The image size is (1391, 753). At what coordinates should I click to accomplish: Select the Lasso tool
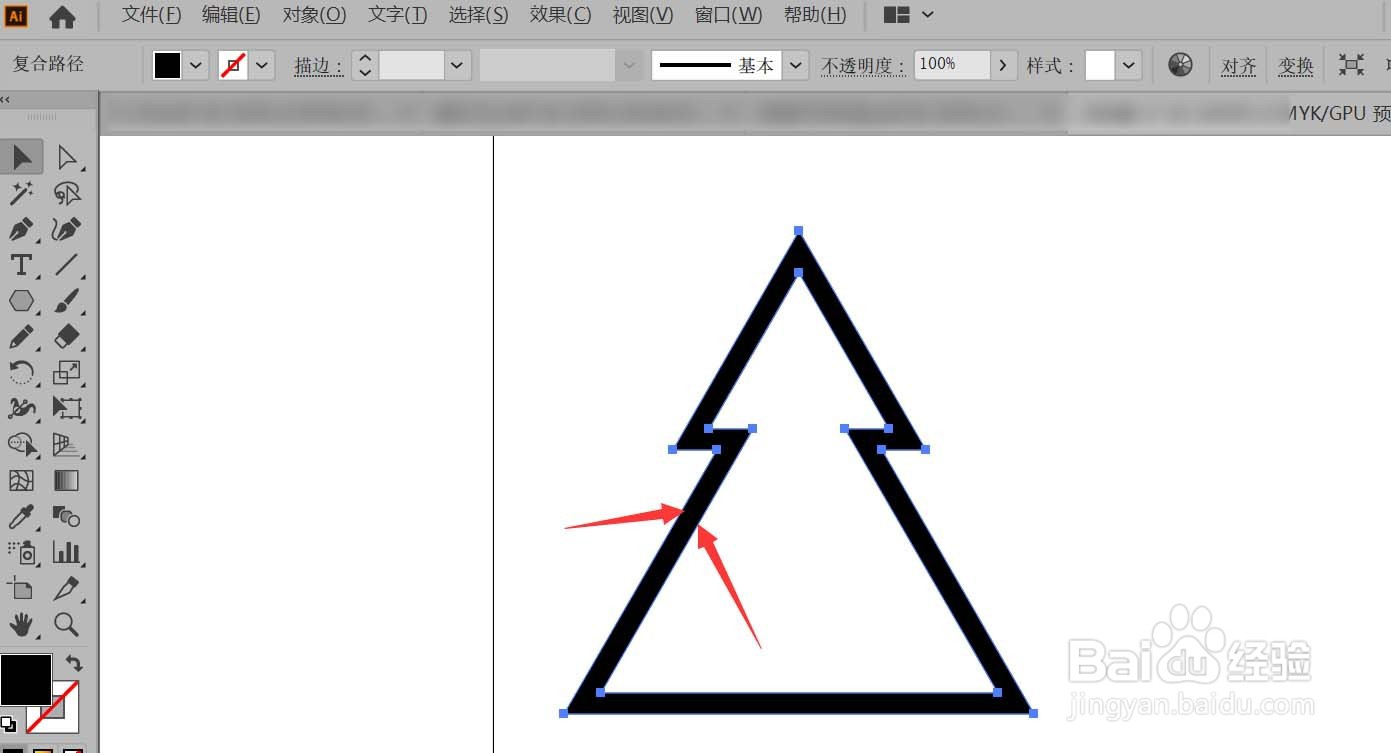click(x=66, y=193)
